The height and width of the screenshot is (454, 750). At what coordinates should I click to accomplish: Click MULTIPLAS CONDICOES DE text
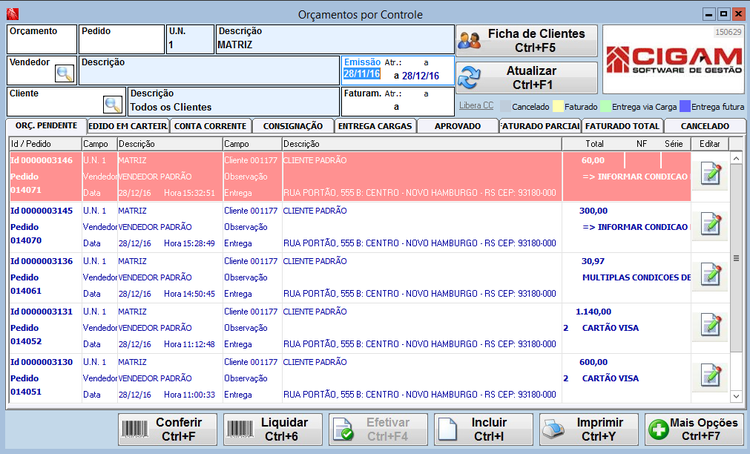pos(637,277)
